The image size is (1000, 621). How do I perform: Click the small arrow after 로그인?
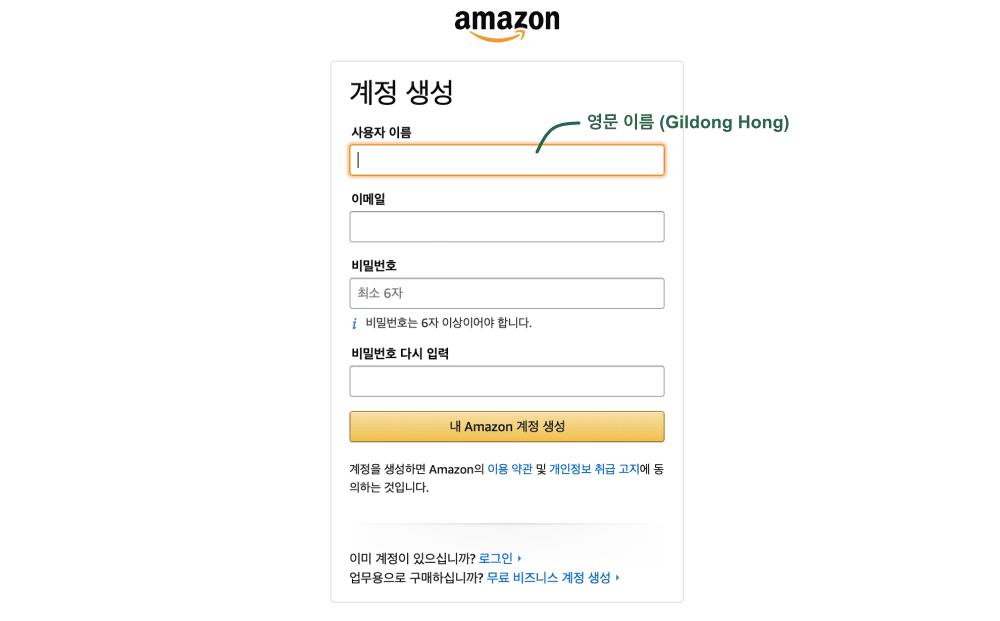pyautogui.click(x=520, y=559)
